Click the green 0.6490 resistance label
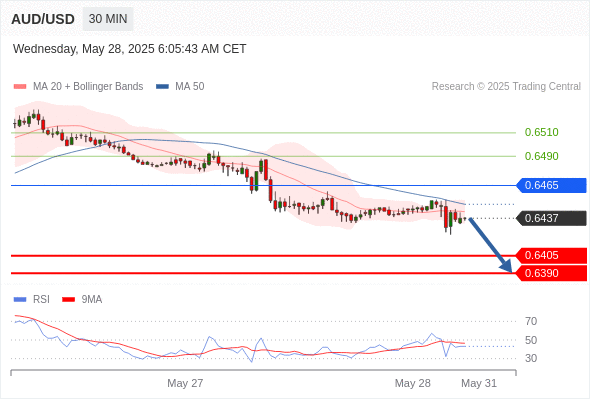Viewport: 590px width, 400px height. click(541, 156)
